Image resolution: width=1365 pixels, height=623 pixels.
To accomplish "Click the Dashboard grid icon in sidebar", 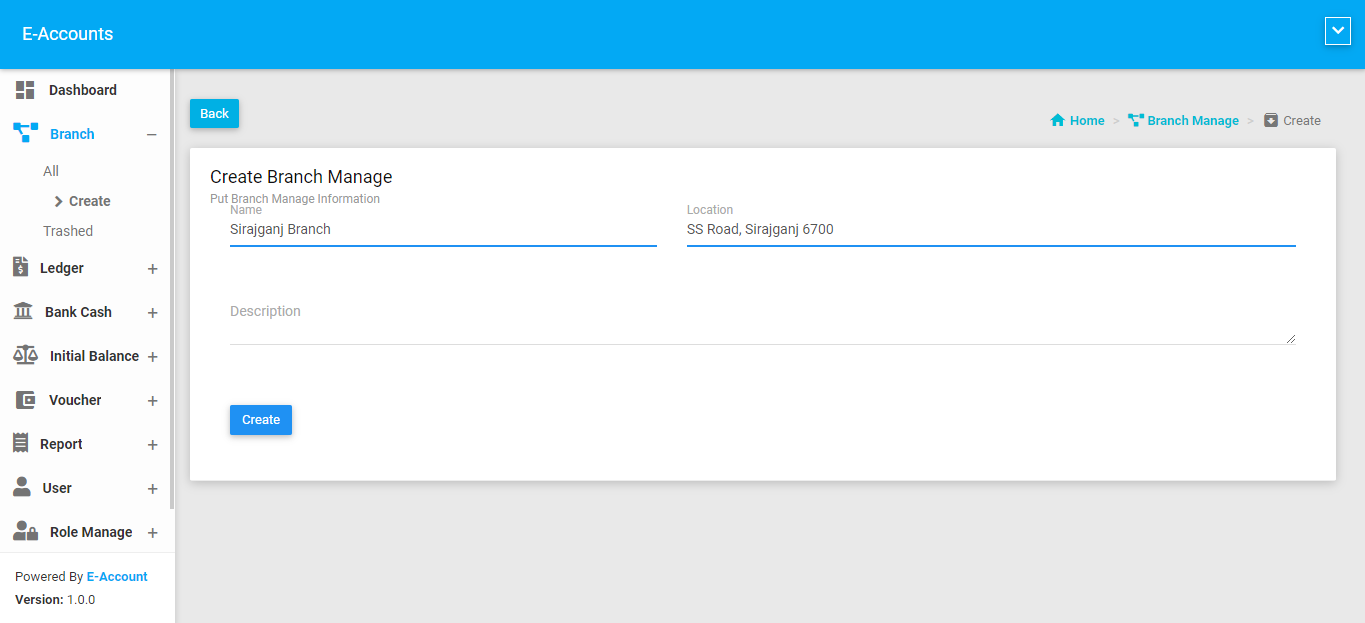I will coord(25,90).
